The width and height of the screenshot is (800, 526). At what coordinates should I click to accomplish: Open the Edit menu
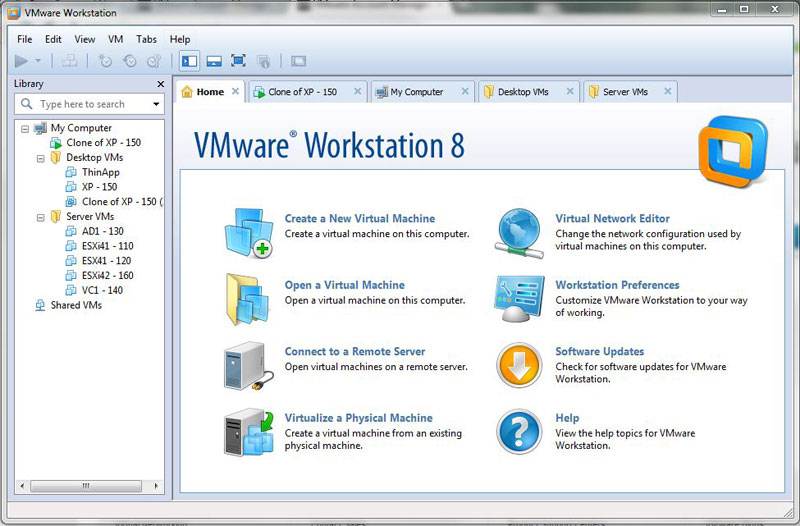(53, 39)
